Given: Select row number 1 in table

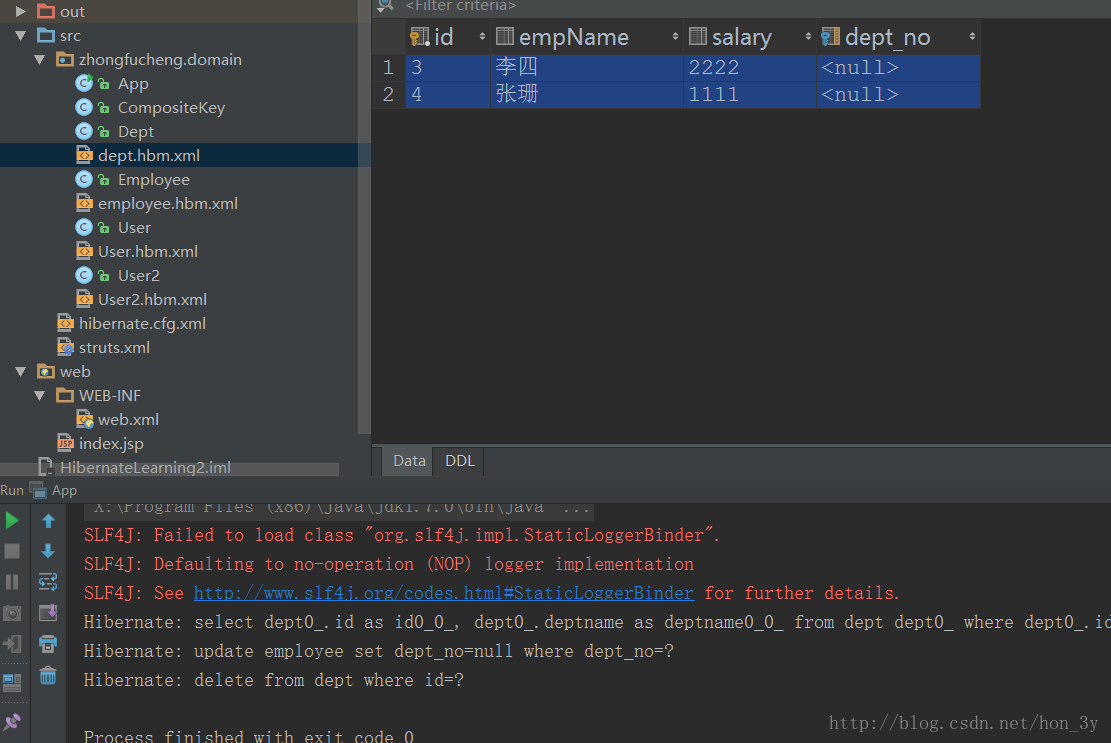Looking at the screenshot, I should [x=388, y=67].
